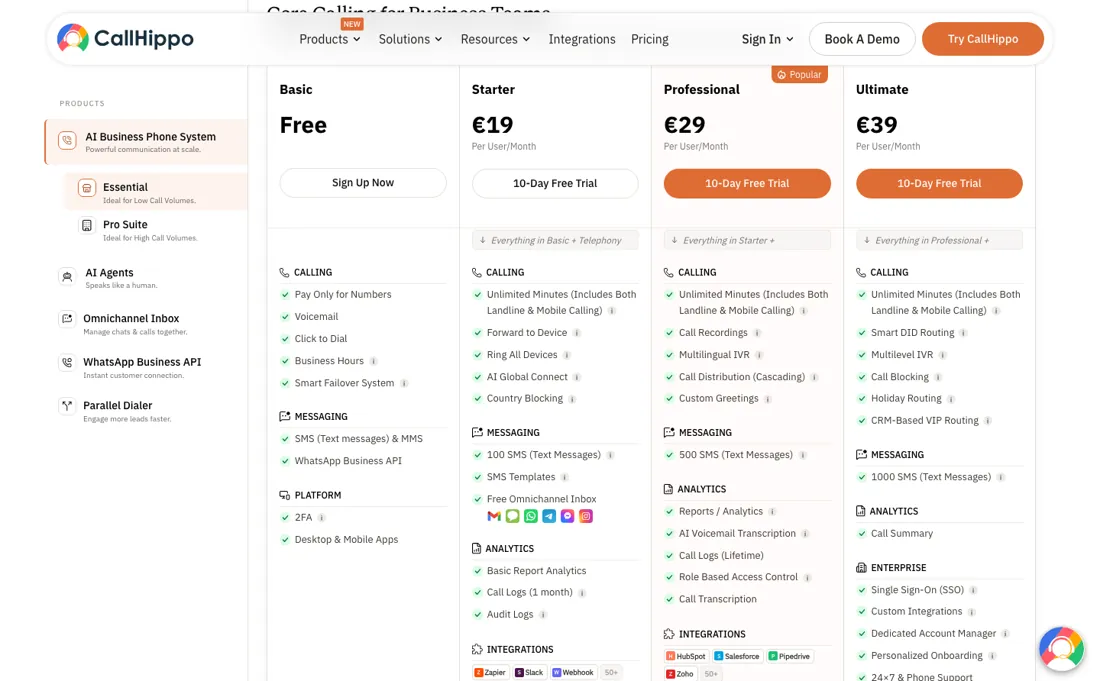Expand the Solutions dropdown menu
The image size is (1100, 681).
coord(410,39)
